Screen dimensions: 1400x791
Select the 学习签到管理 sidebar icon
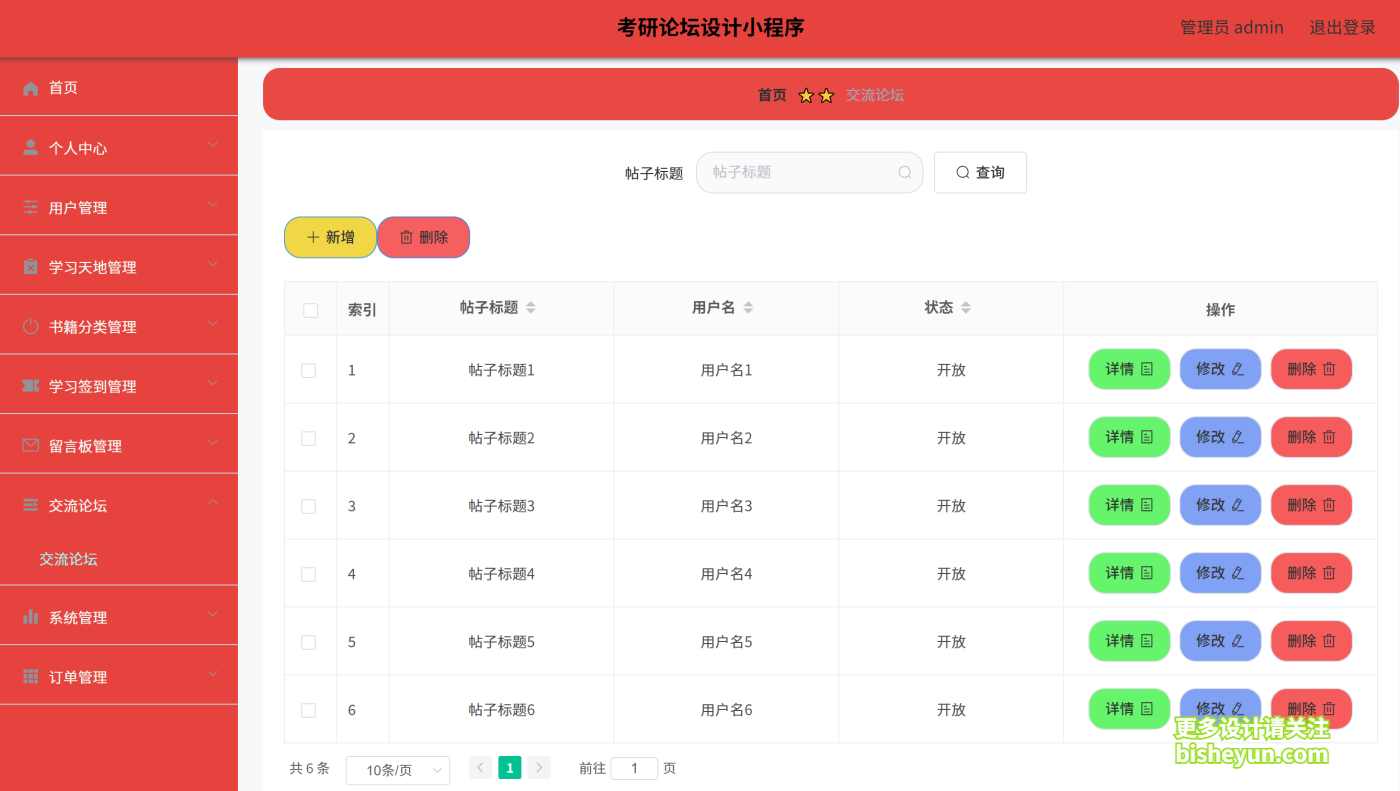point(30,384)
